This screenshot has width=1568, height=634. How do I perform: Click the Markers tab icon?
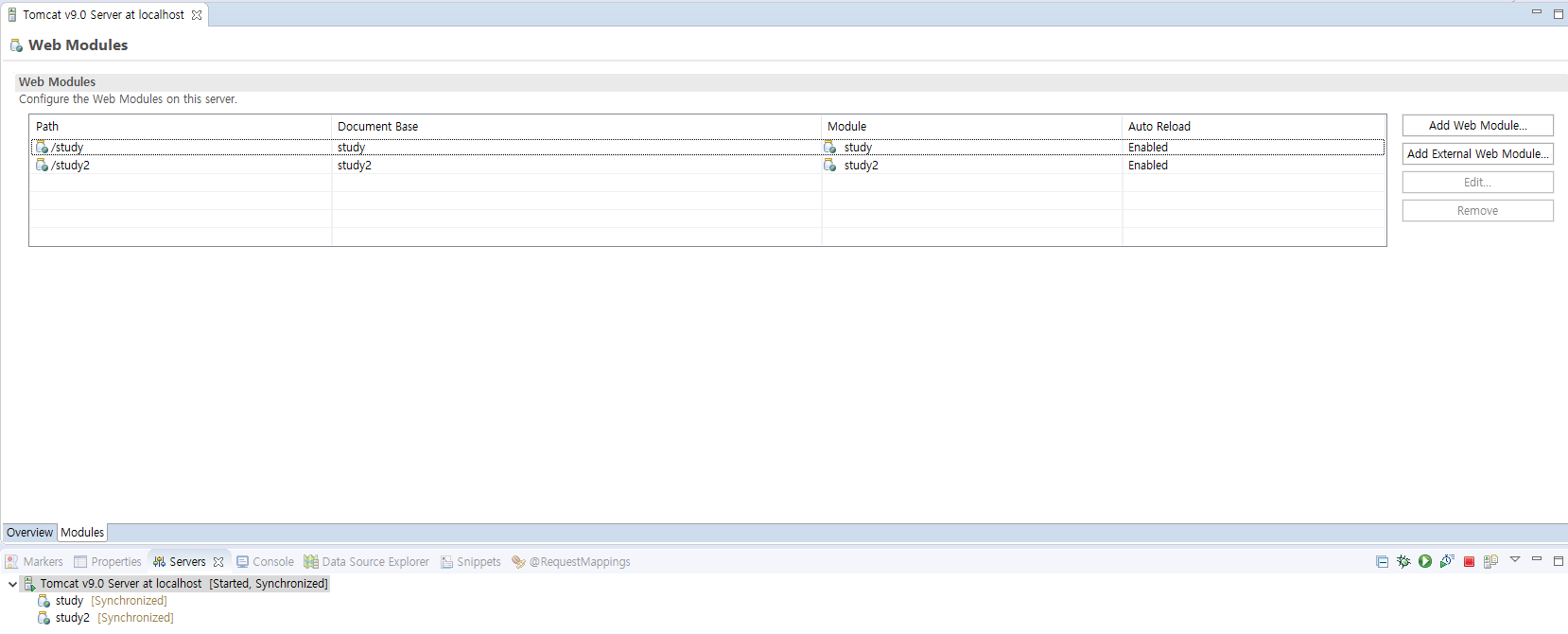[11, 562]
